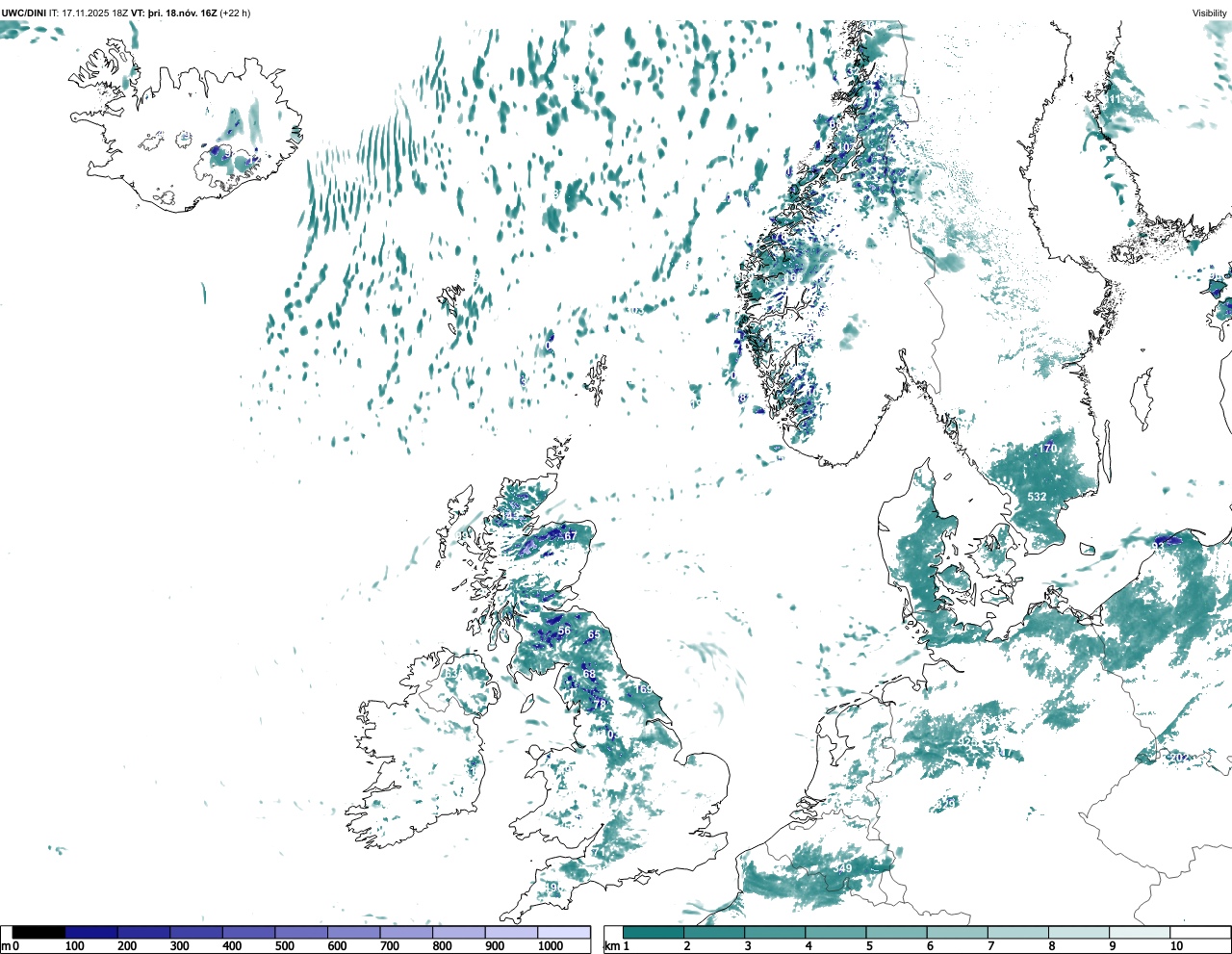The width and height of the screenshot is (1232, 954).
Task: Click the black 0–100 m legend swatch
Action: click(38, 932)
